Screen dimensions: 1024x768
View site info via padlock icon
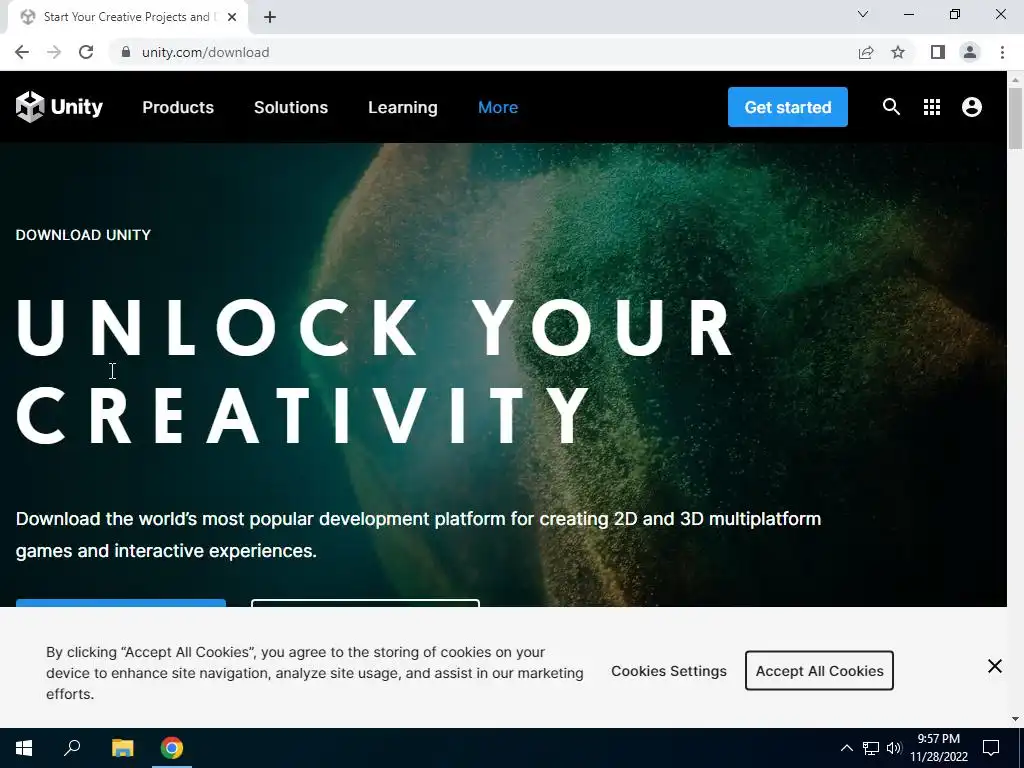click(126, 52)
